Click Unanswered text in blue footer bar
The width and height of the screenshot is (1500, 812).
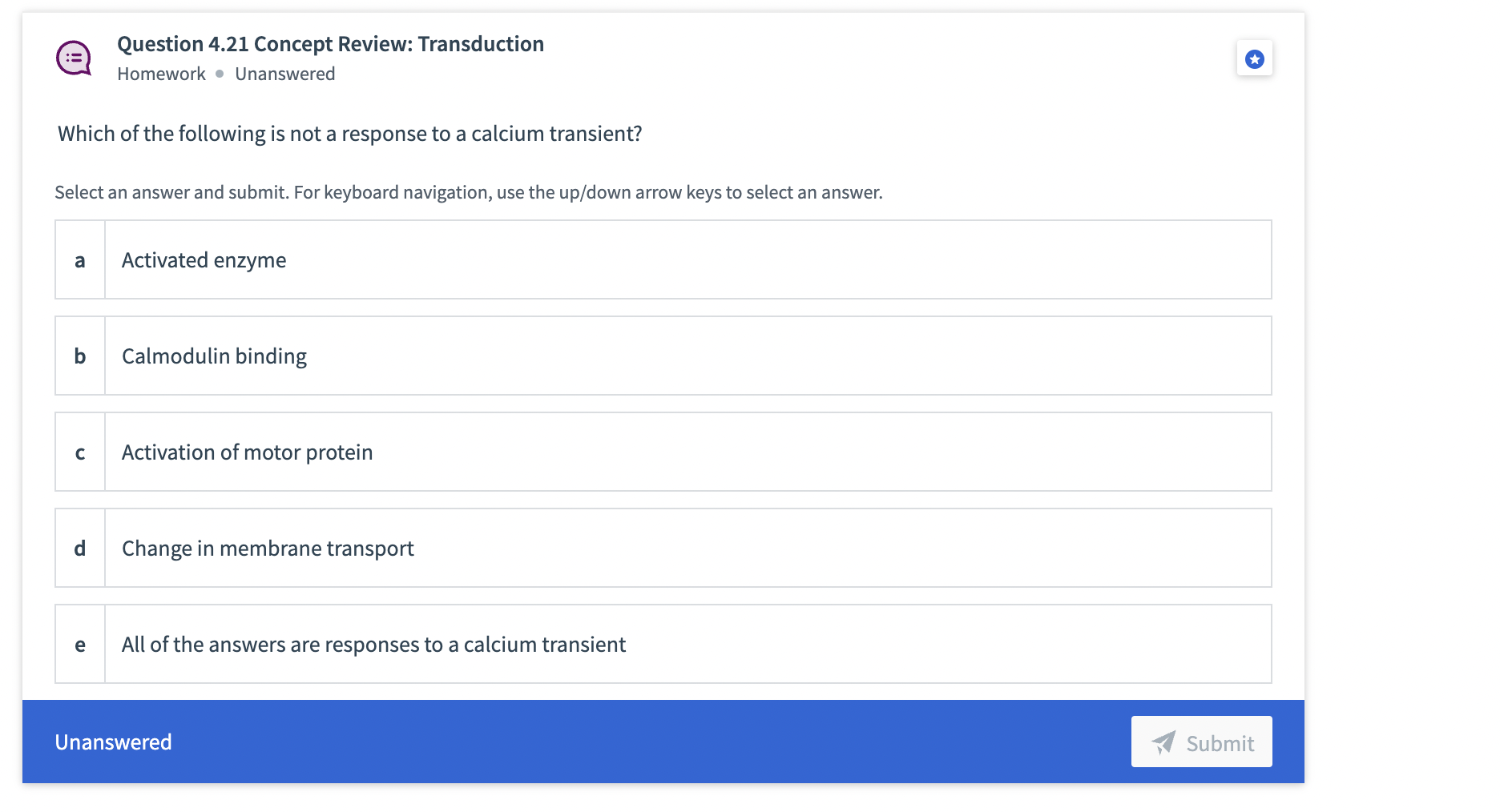[x=113, y=742]
